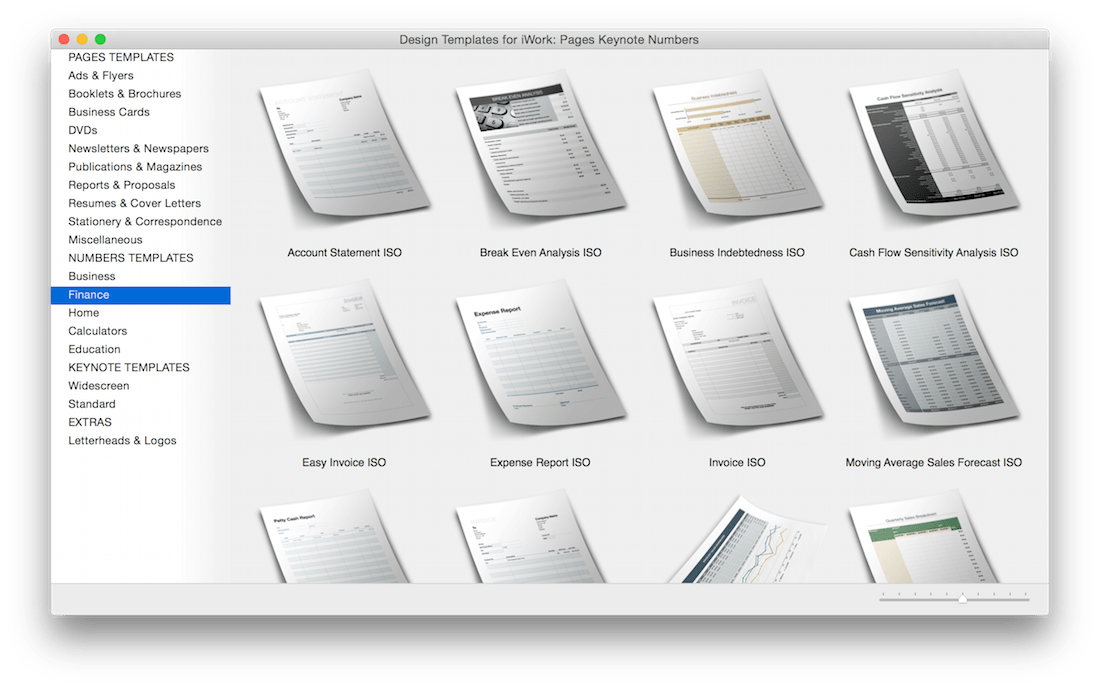Click the Break Even Analysis ISO label
The width and height of the screenshot is (1100, 688).
pyautogui.click(x=541, y=252)
